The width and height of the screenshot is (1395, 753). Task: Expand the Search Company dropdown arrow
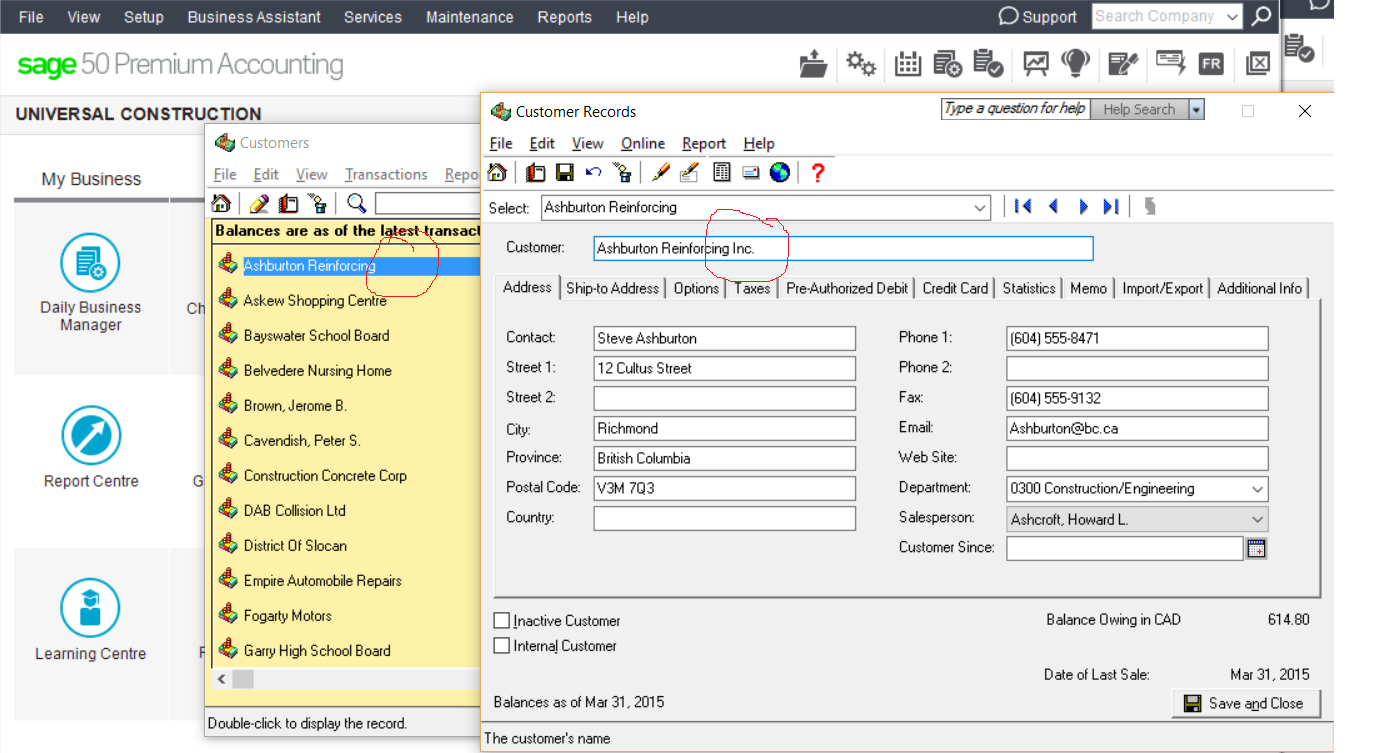[1232, 17]
